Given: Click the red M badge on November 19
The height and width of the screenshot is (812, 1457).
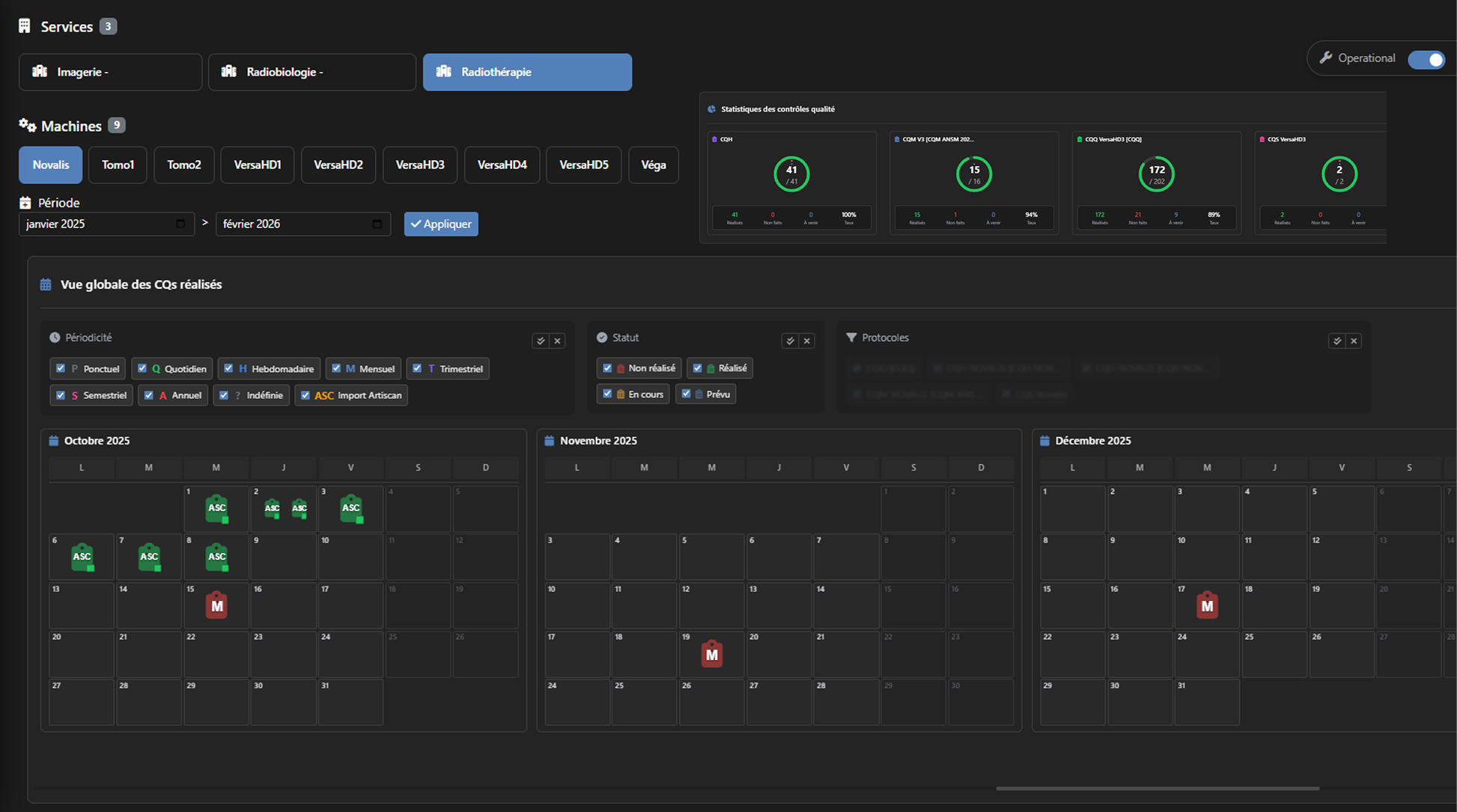Looking at the screenshot, I should [x=711, y=654].
